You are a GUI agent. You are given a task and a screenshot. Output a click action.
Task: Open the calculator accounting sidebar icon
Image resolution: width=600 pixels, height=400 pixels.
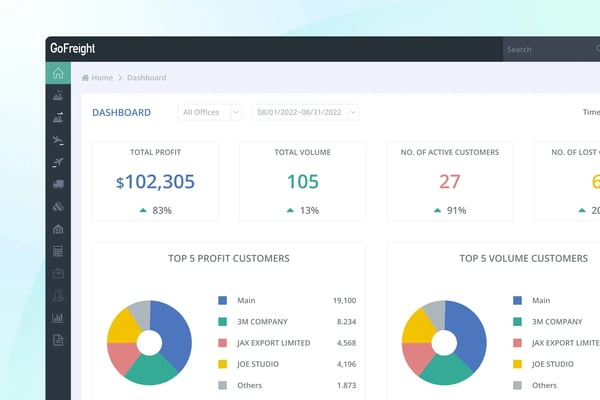(58, 251)
